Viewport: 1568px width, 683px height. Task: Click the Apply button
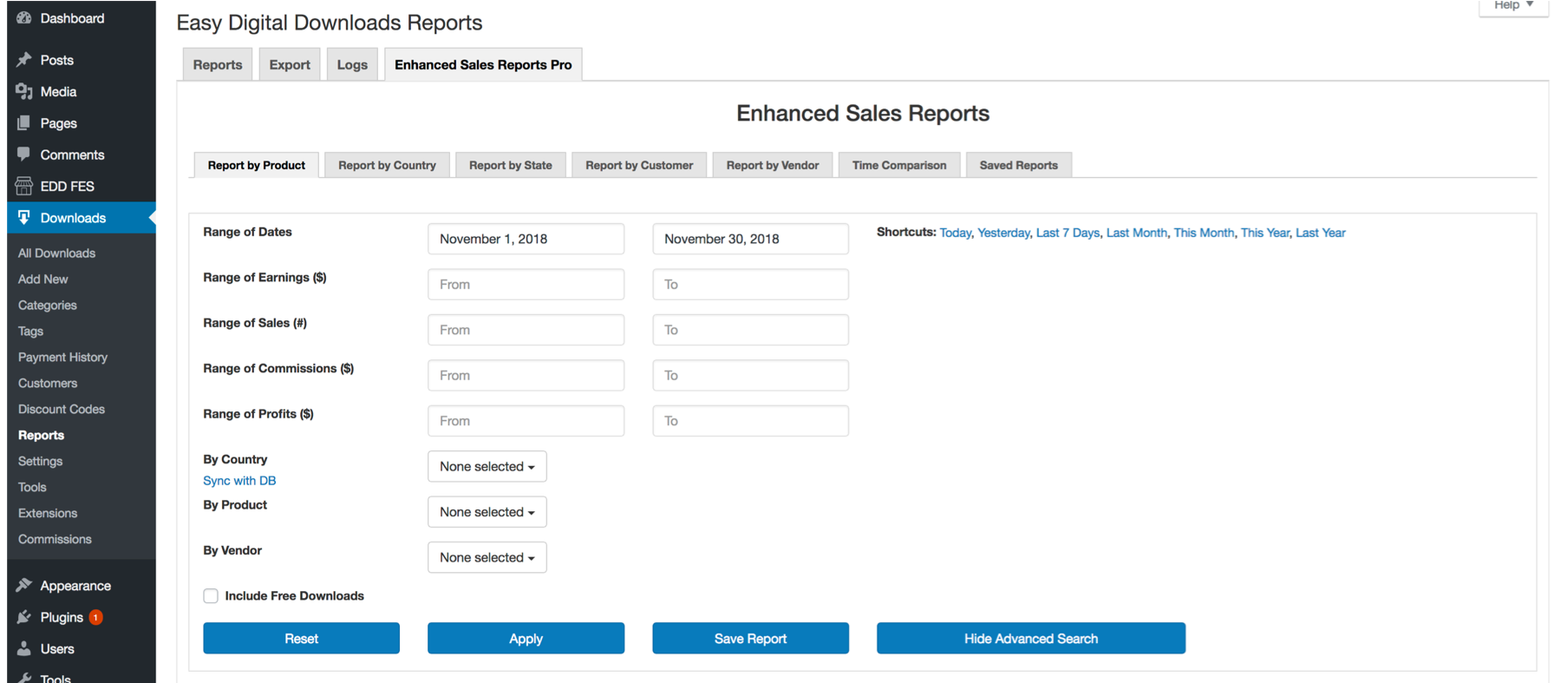coord(526,638)
